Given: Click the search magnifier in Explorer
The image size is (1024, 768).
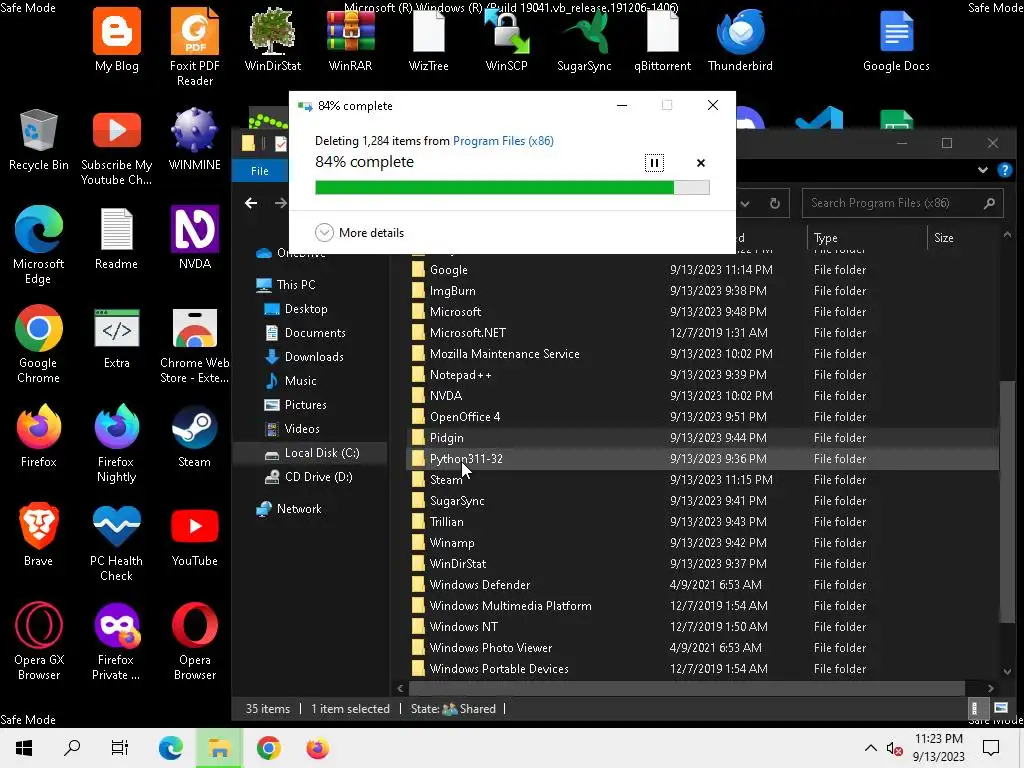Looking at the screenshot, I should 989,203.
